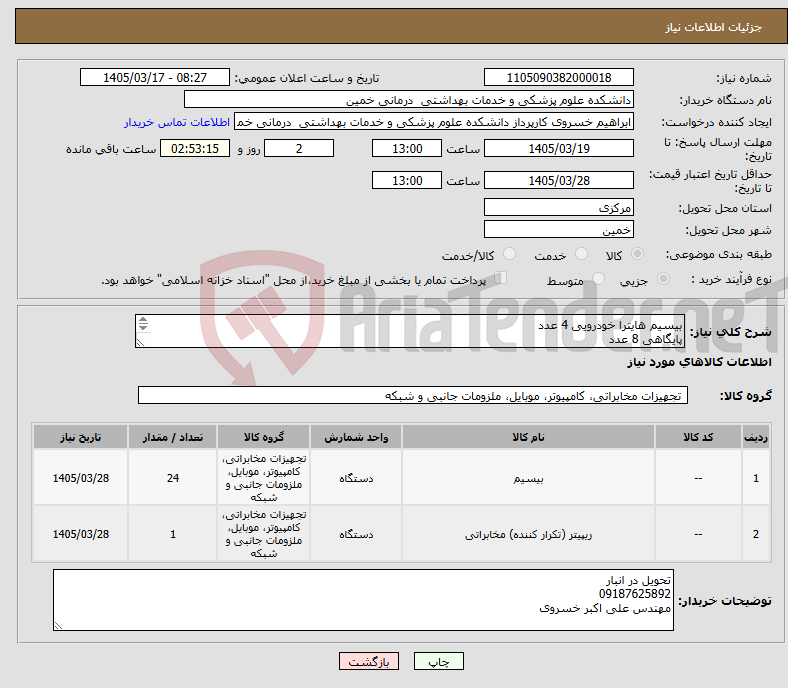Viewport: 788px width, 688px height.
Task: Click the response deadline time 13:00 field
Action: click(407, 149)
